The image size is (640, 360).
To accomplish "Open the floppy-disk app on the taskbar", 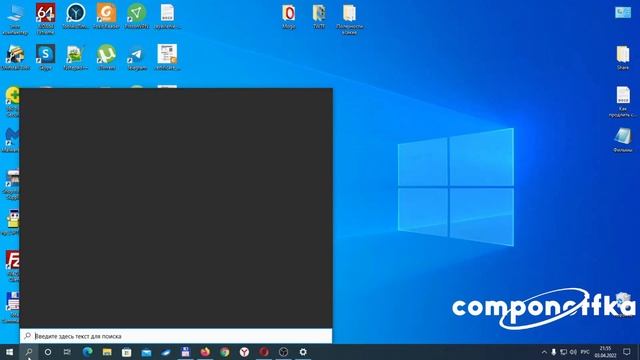I will pyautogui.click(x=185, y=352).
